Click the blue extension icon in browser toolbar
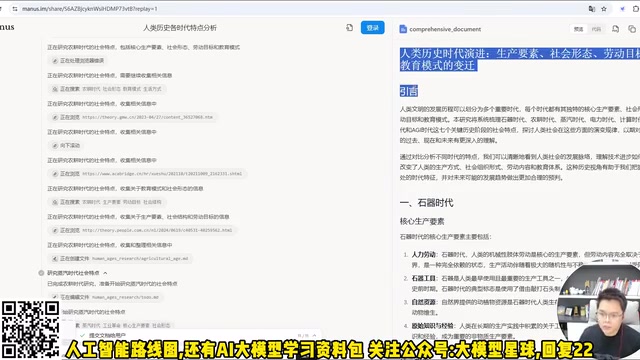640x360 pixels. pyautogui.click(x=622, y=9)
